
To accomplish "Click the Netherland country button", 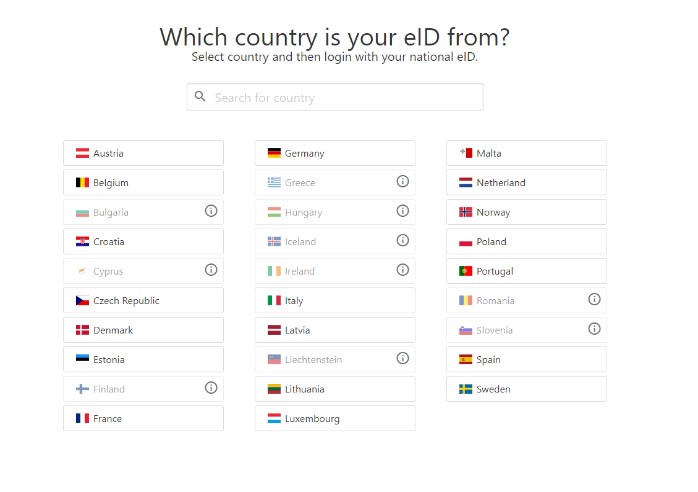I will pyautogui.click(x=526, y=182).
